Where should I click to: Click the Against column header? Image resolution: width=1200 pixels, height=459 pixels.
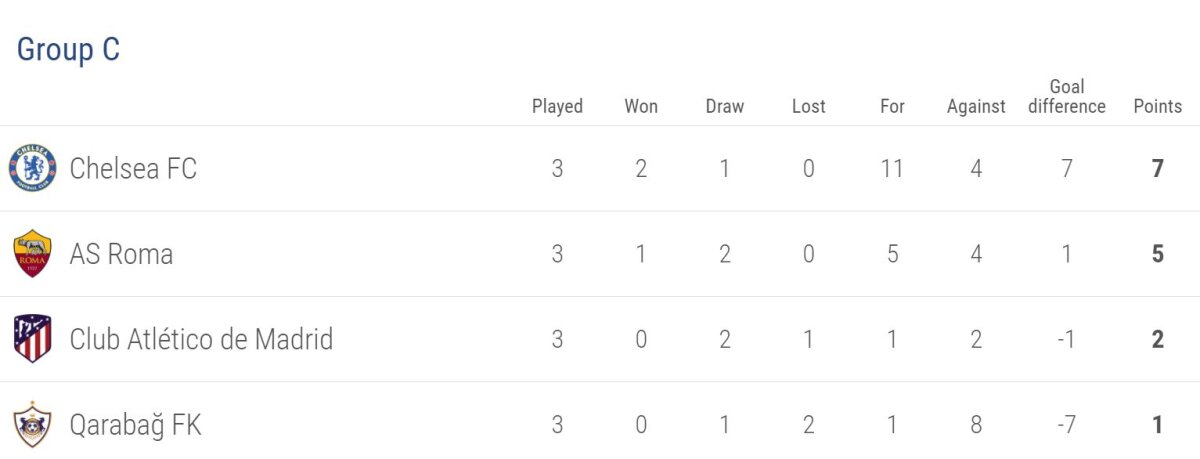pos(976,106)
